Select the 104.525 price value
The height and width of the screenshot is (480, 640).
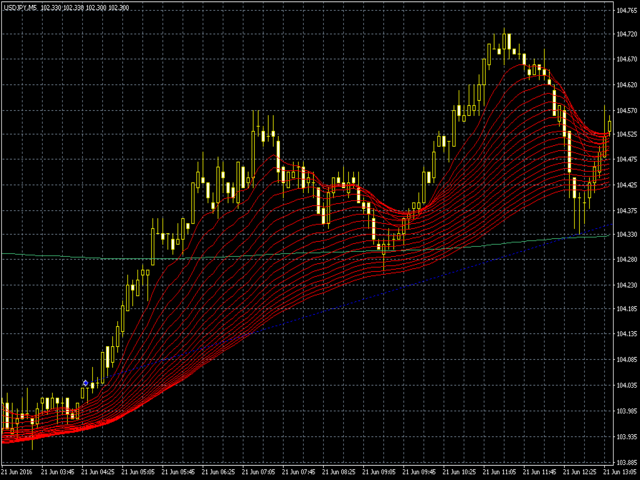(627, 134)
